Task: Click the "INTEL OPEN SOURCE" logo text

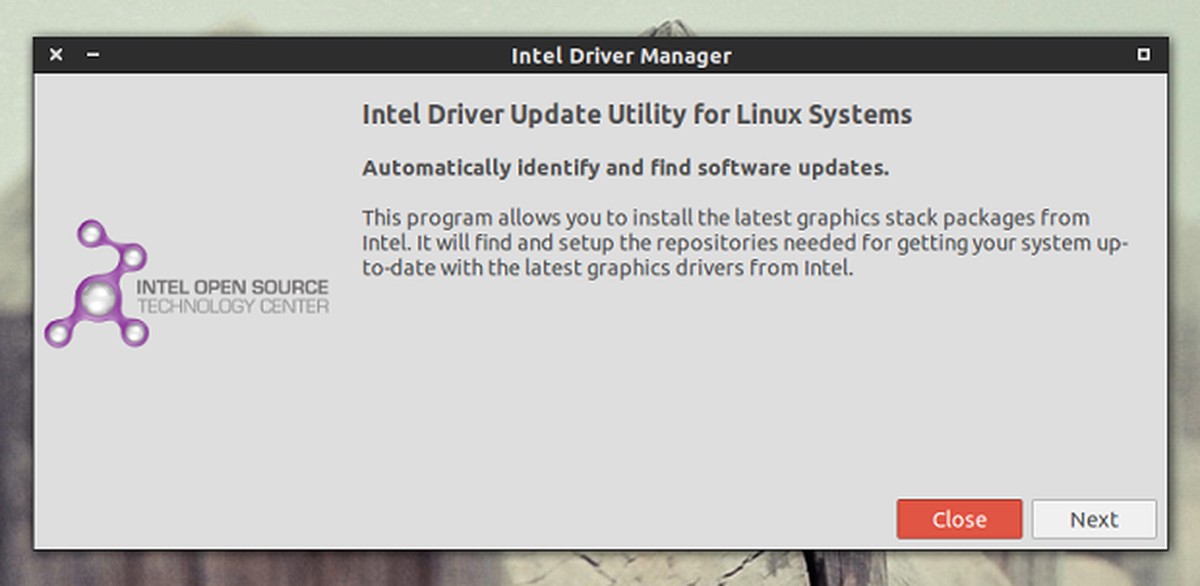Action: pos(232,289)
